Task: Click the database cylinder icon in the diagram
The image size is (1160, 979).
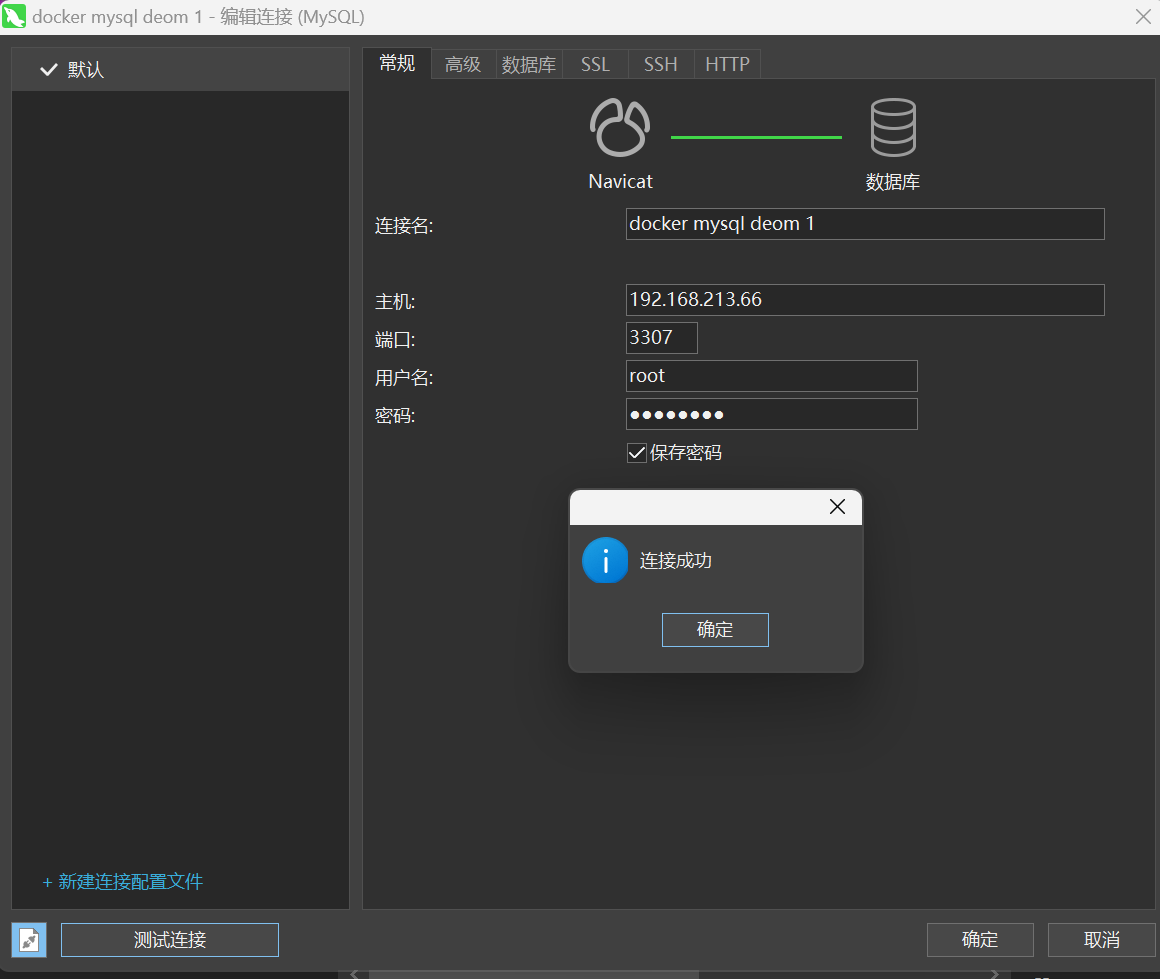Action: pos(892,128)
